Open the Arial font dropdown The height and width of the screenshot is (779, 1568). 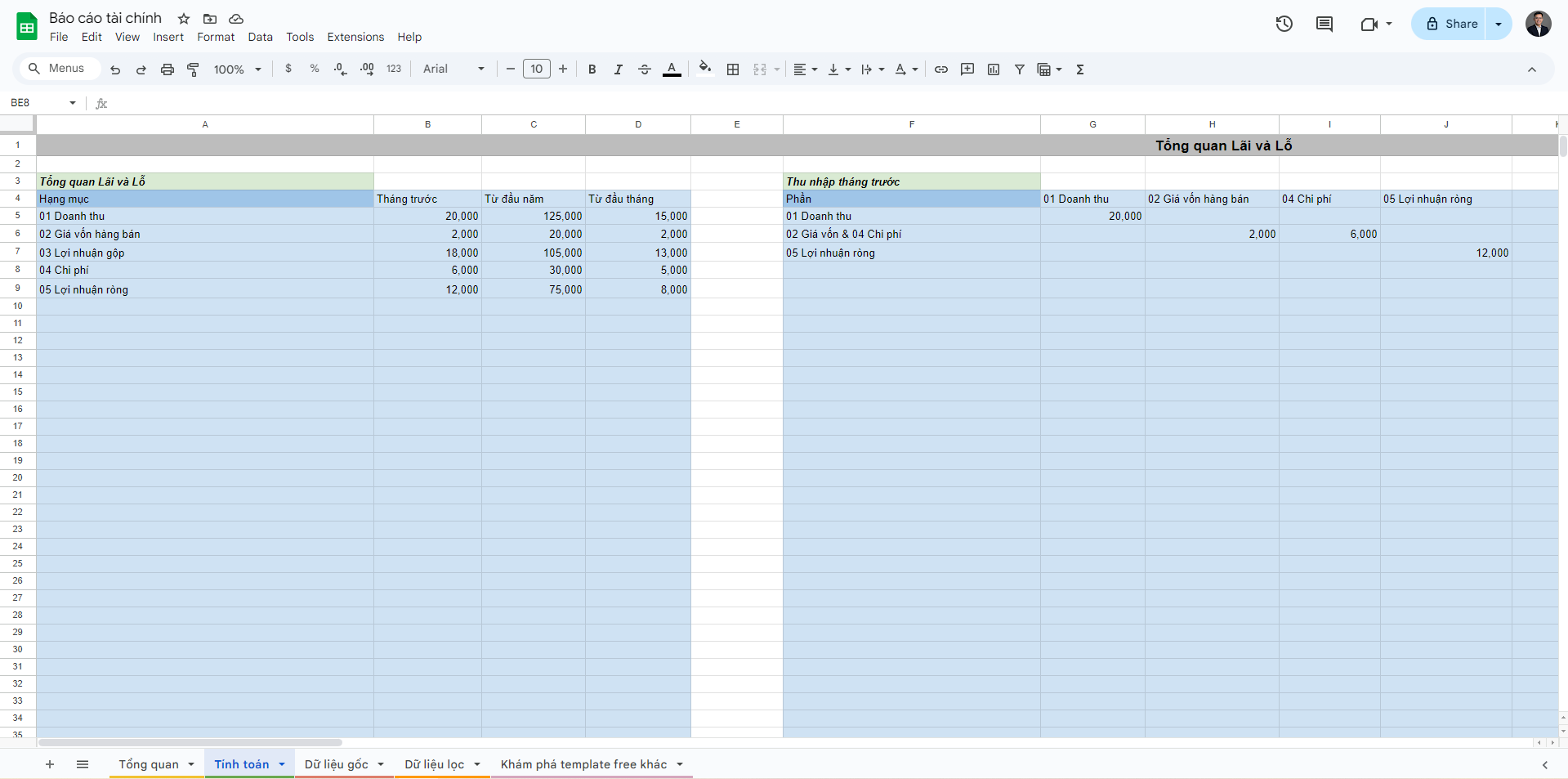453,69
